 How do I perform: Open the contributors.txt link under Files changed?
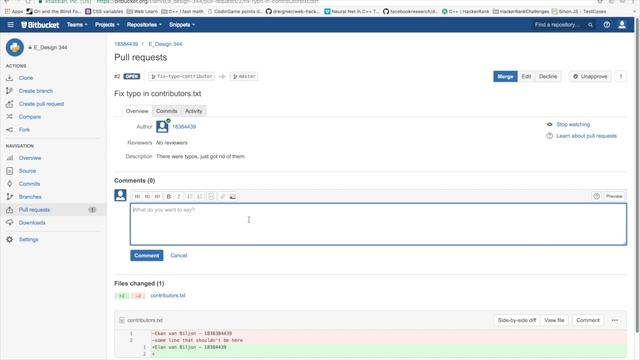(168, 296)
